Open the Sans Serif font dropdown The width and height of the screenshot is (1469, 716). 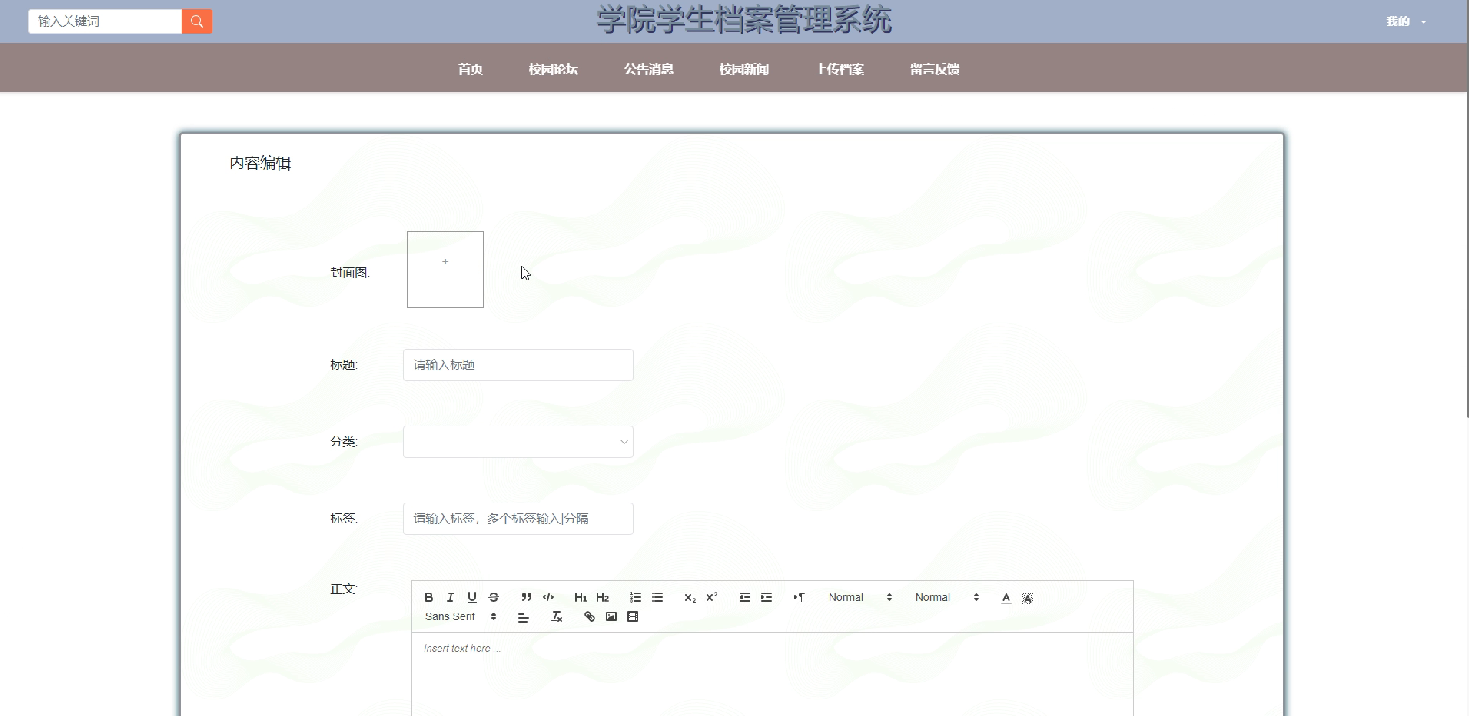[x=461, y=617]
